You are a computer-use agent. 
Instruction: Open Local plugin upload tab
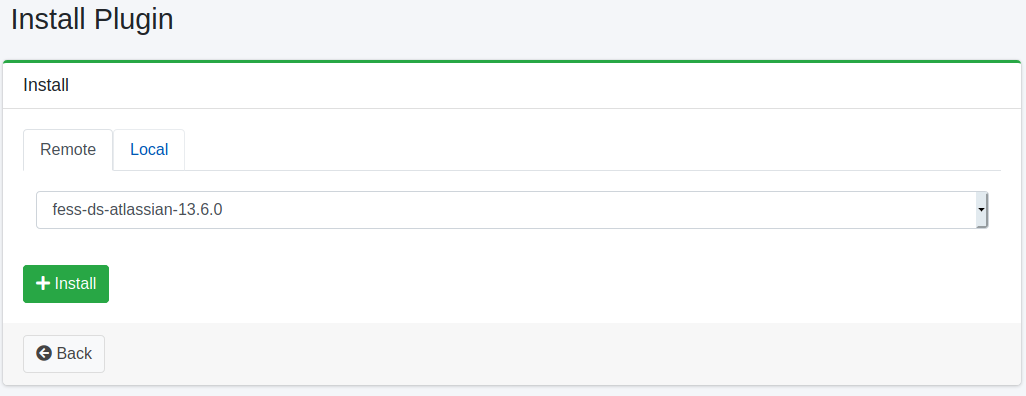coord(149,150)
